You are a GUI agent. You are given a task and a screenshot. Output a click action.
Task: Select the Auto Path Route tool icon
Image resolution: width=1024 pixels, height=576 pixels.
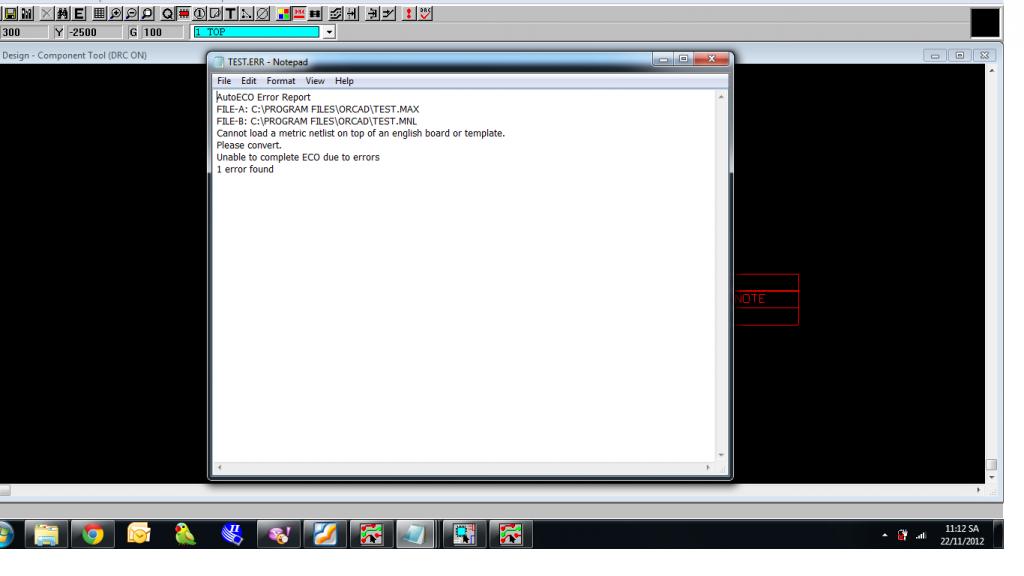click(x=336, y=14)
